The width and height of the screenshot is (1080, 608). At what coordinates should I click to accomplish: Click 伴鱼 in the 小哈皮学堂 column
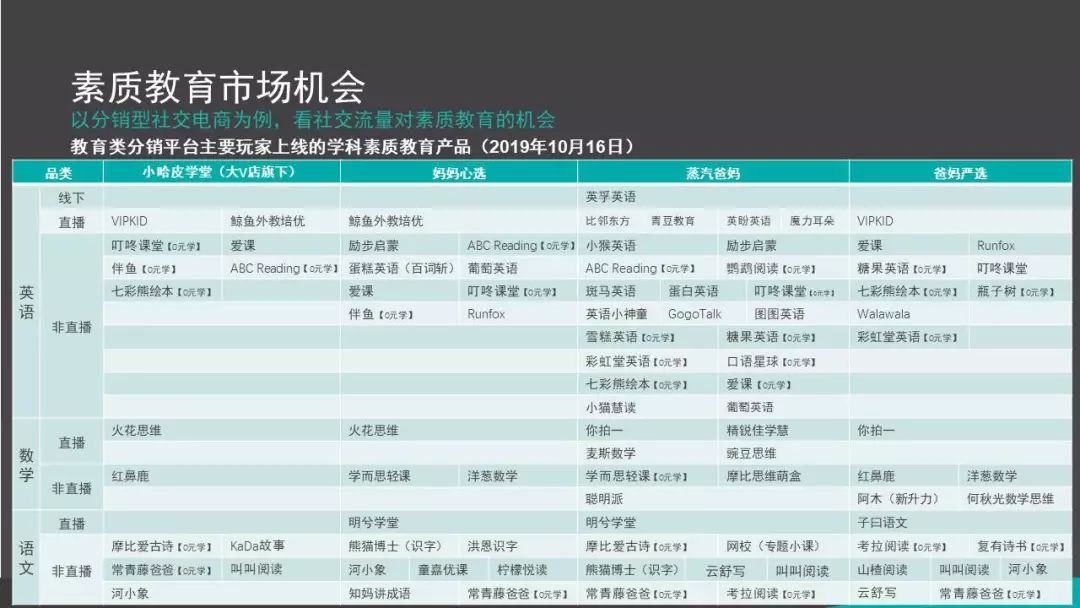(144, 269)
